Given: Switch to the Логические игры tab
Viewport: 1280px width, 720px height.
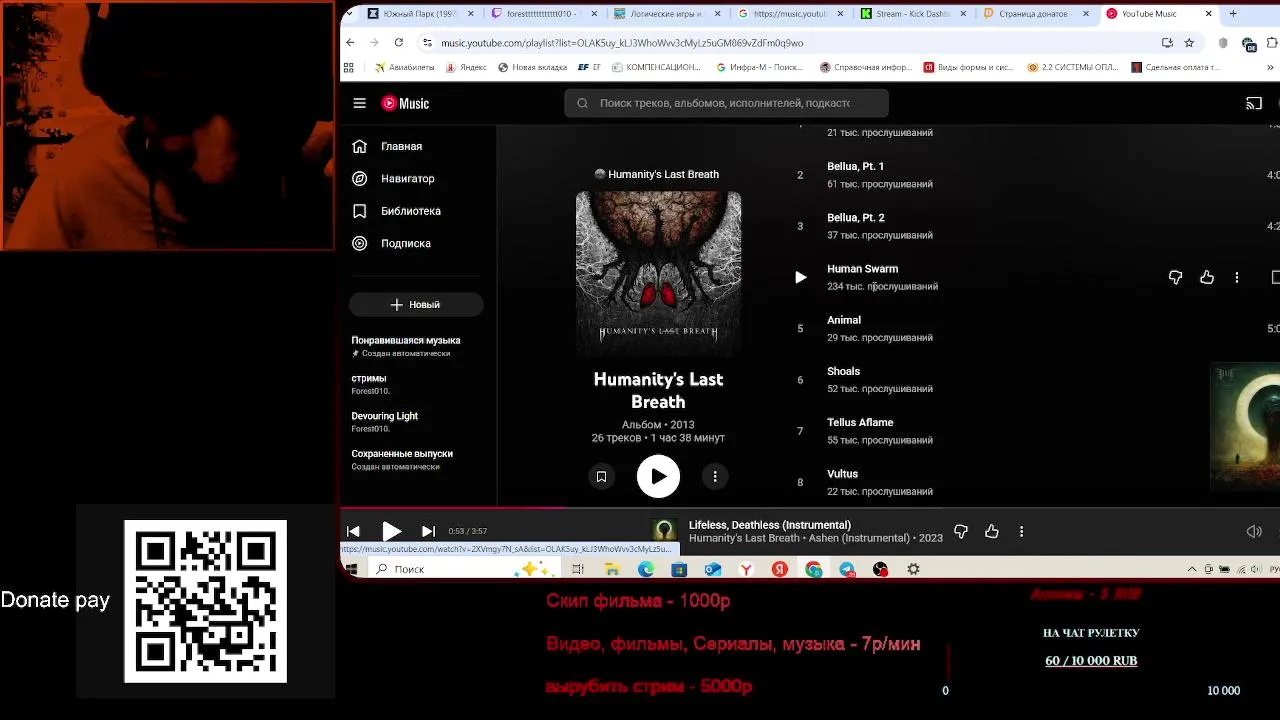Looking at the screenshot, I should tap(667, 14).
